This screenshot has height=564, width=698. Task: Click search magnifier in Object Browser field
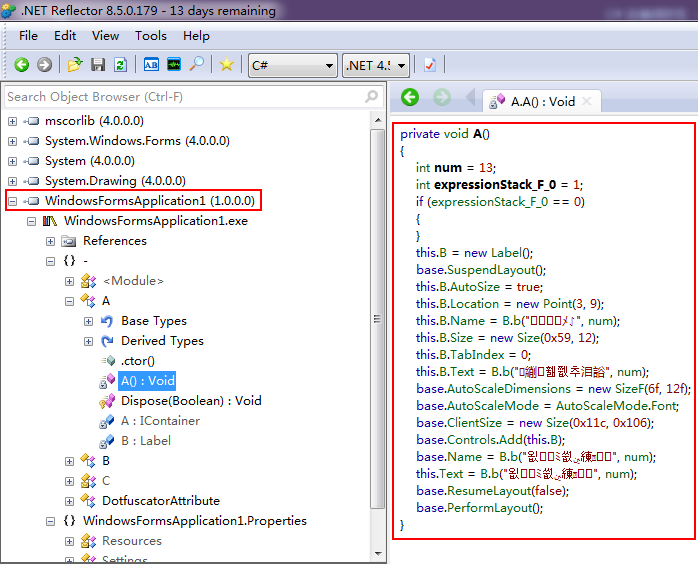[372, 96]
